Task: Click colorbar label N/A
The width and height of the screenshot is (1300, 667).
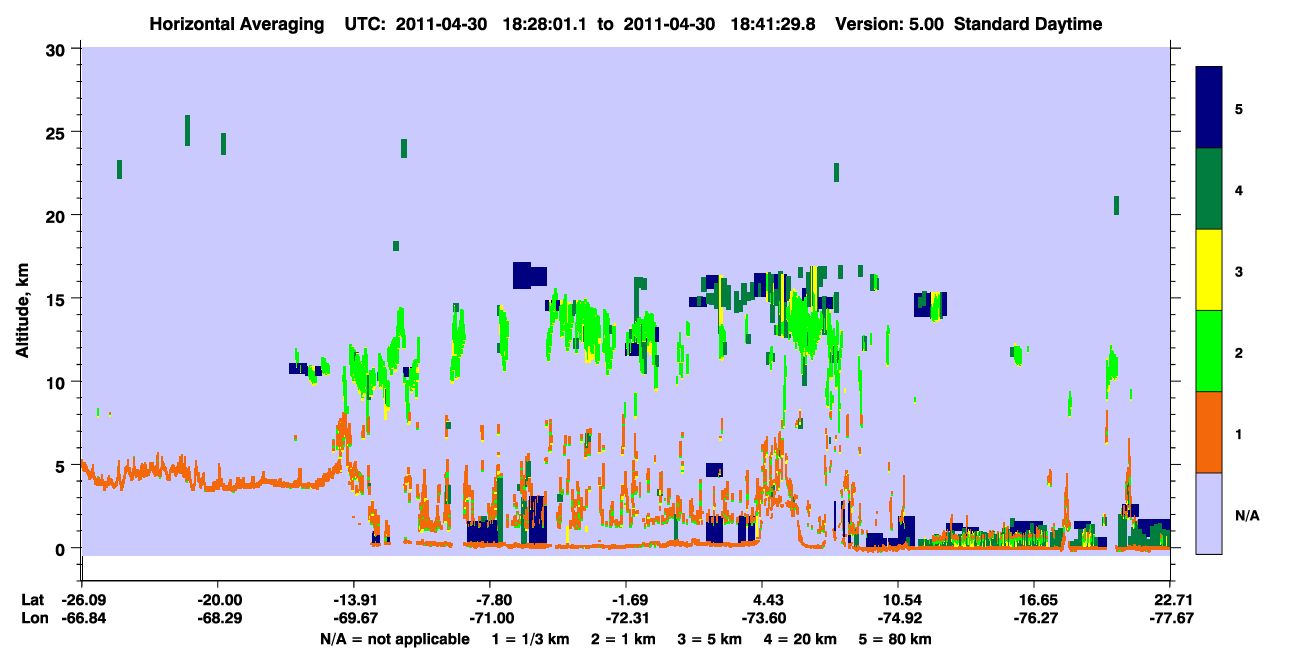Action: point(1247,515)
